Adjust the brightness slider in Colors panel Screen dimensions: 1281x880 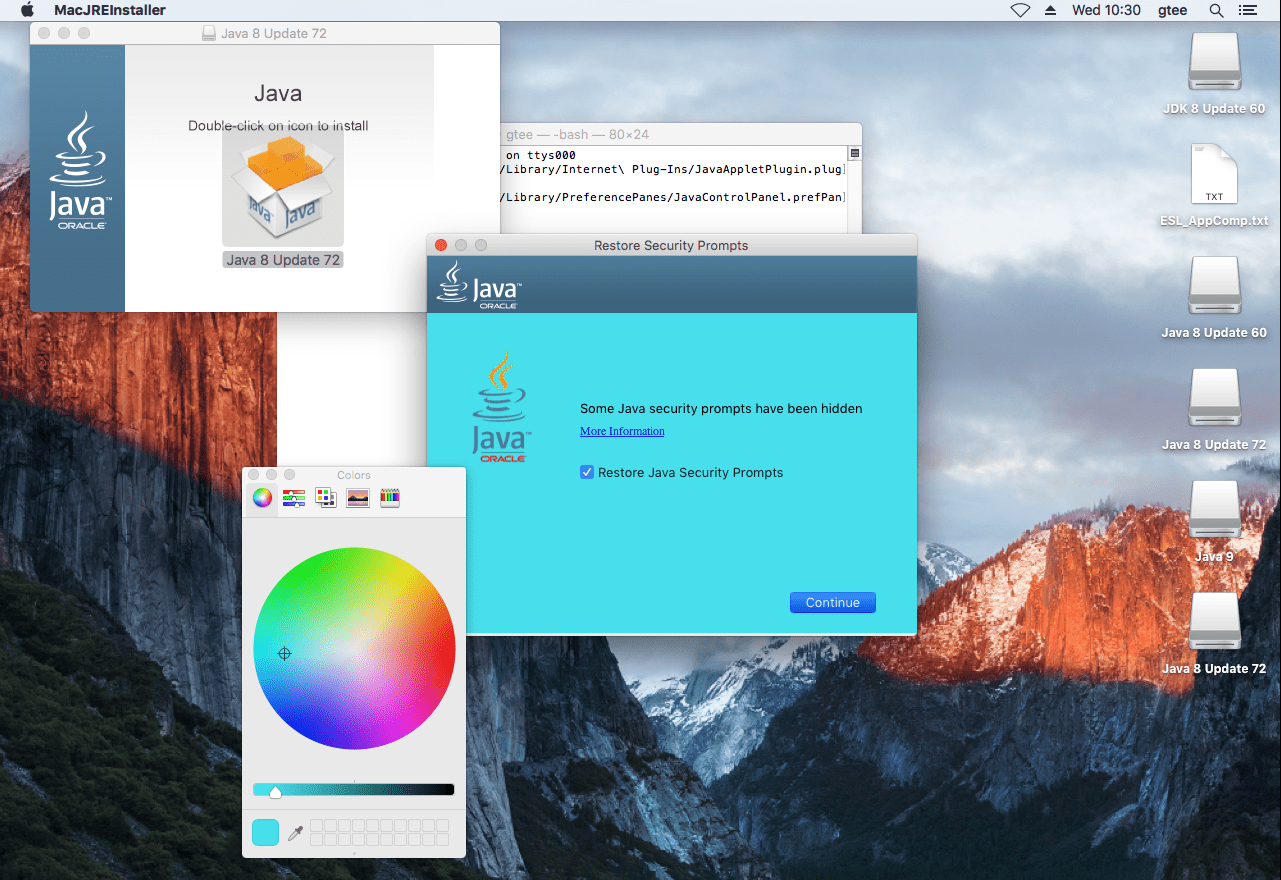(x=275, y=789)
